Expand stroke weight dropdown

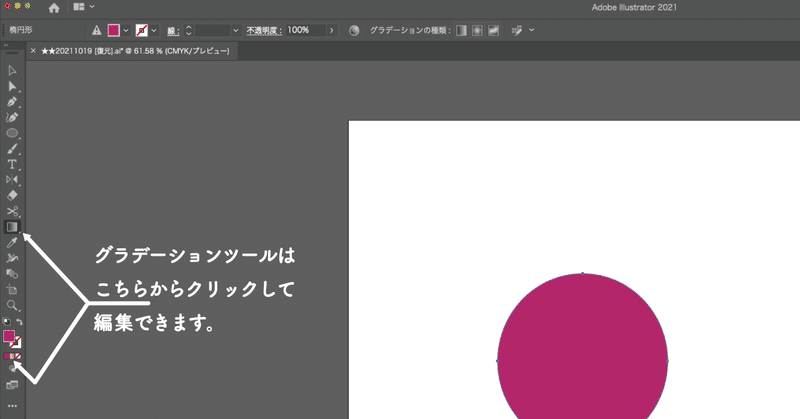(x=235, y=31)
